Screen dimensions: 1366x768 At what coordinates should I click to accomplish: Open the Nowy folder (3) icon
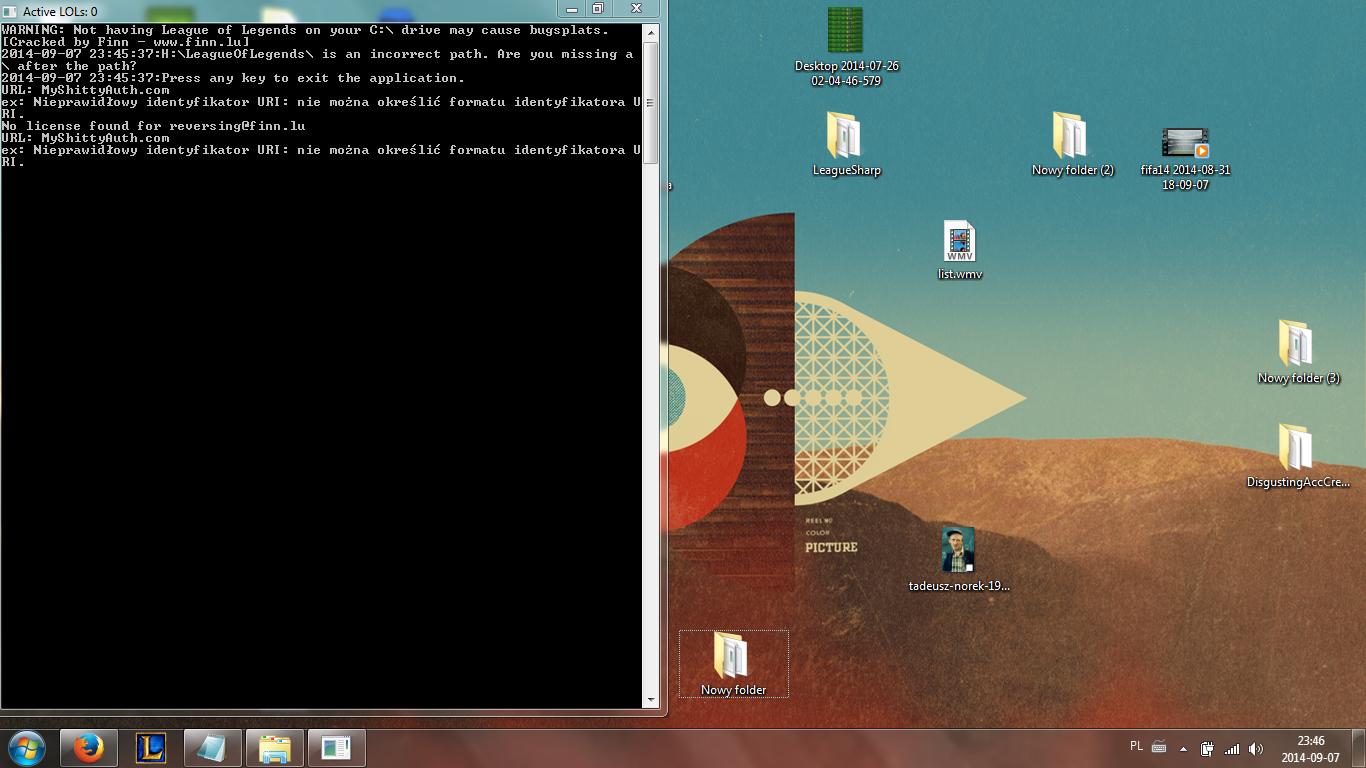pos(1298,352)
